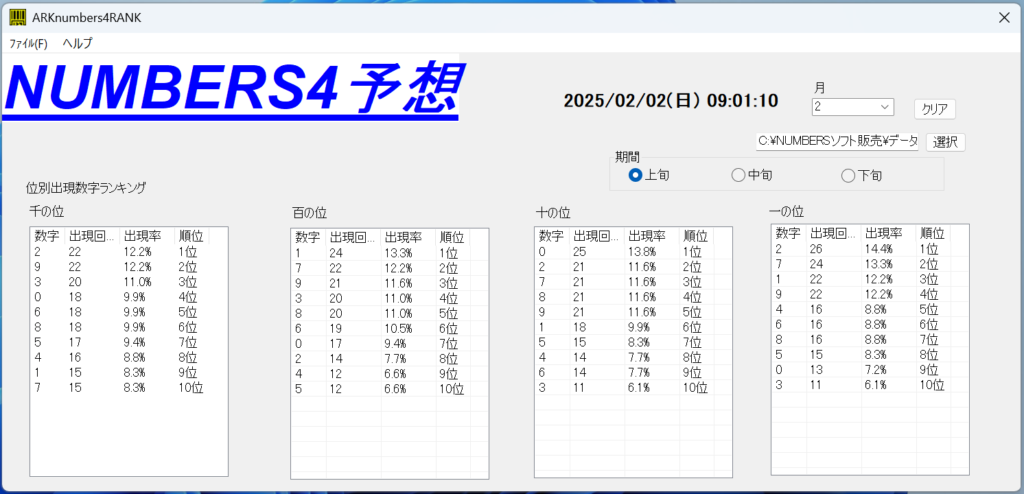This screenshot has height=494, width=1024.
Task: Open the ファイル(F) menu
Action: (x=28, y=44)
